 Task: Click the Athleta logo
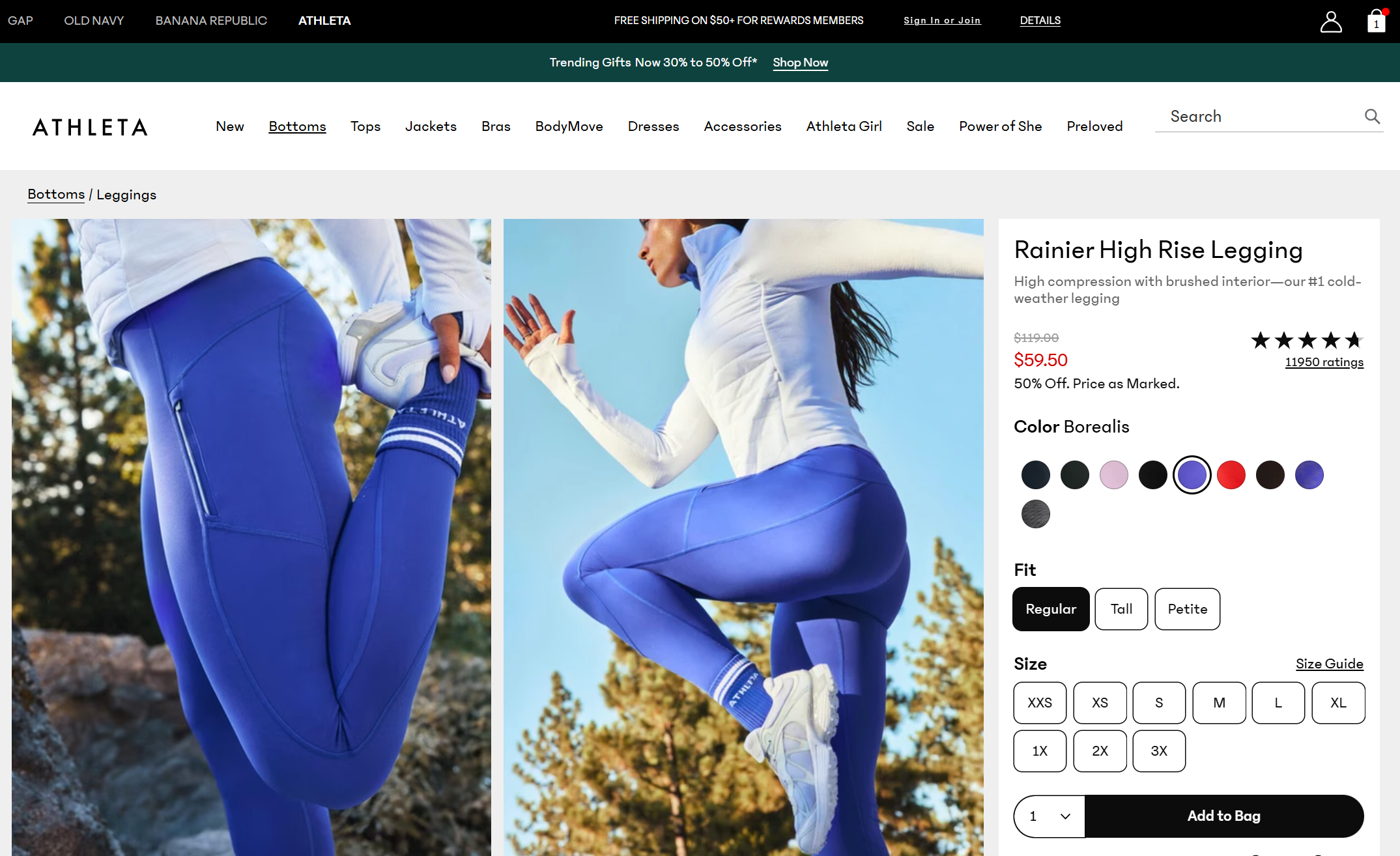pos(90,127)
